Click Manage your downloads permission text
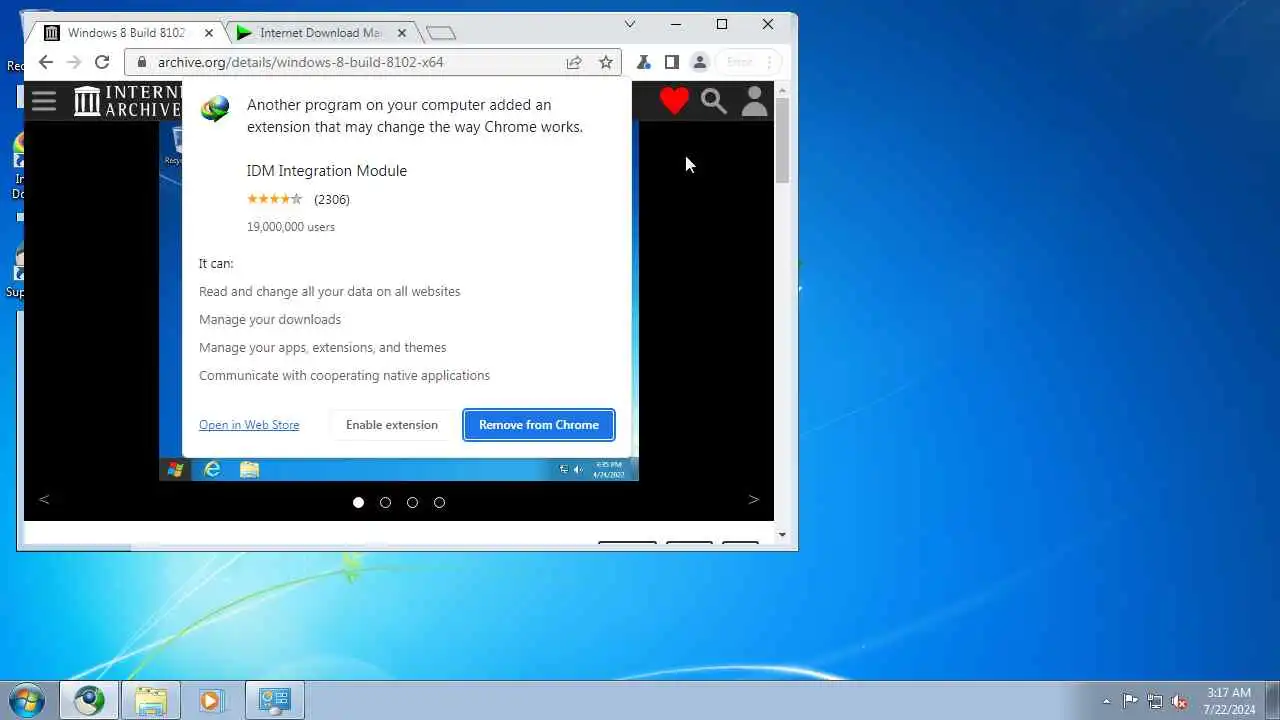This screenshot has width=1280, height=720. (270, 320)
